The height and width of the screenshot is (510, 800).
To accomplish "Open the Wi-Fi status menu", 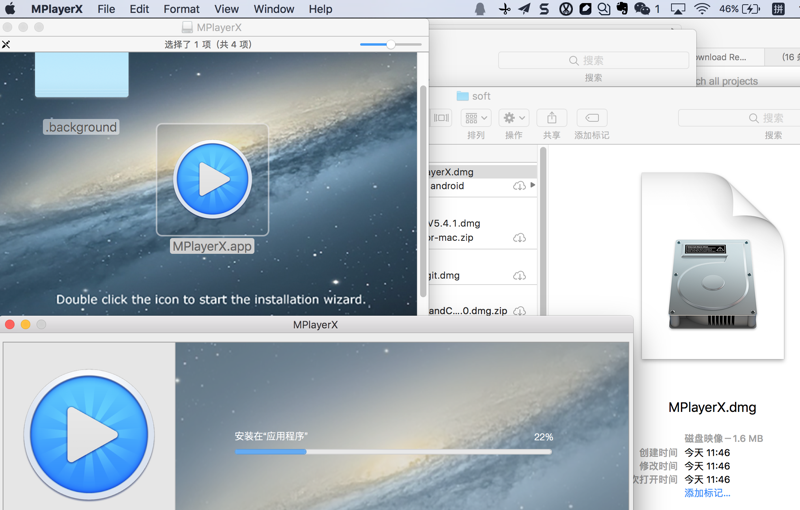I will (x=703, y=9).
